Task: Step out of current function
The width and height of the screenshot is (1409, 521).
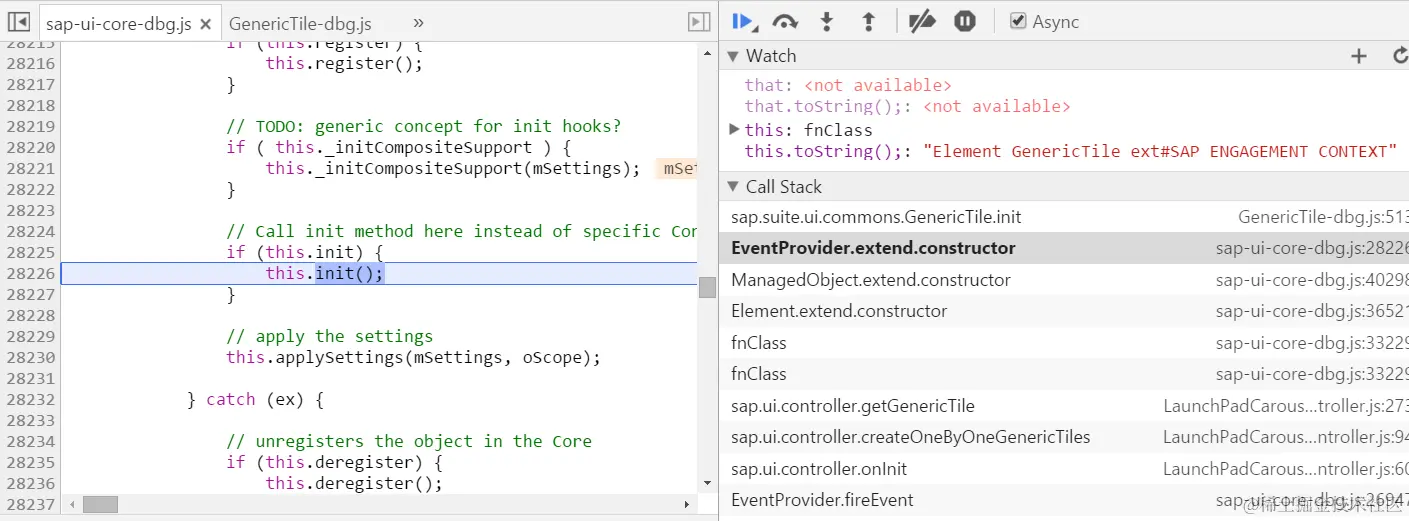Action: point(868,21)
